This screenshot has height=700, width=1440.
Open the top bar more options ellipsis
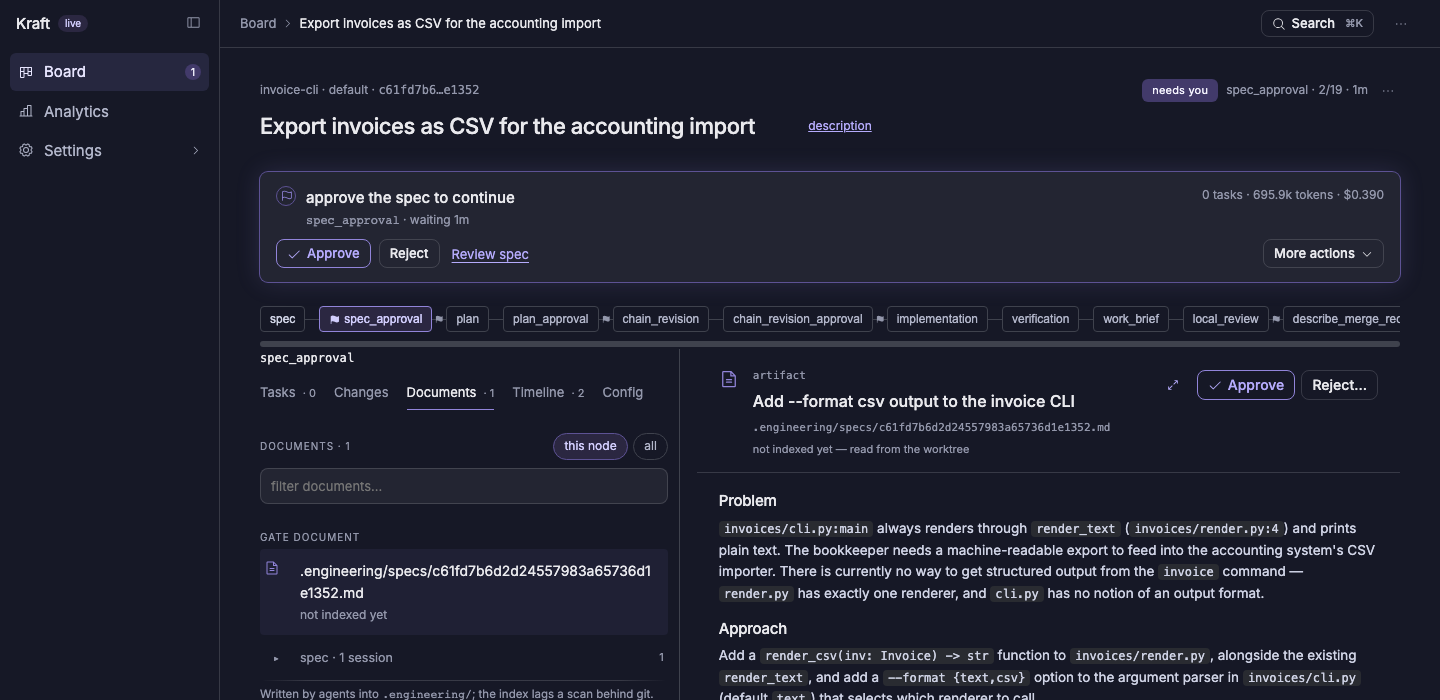(1401, 24)
